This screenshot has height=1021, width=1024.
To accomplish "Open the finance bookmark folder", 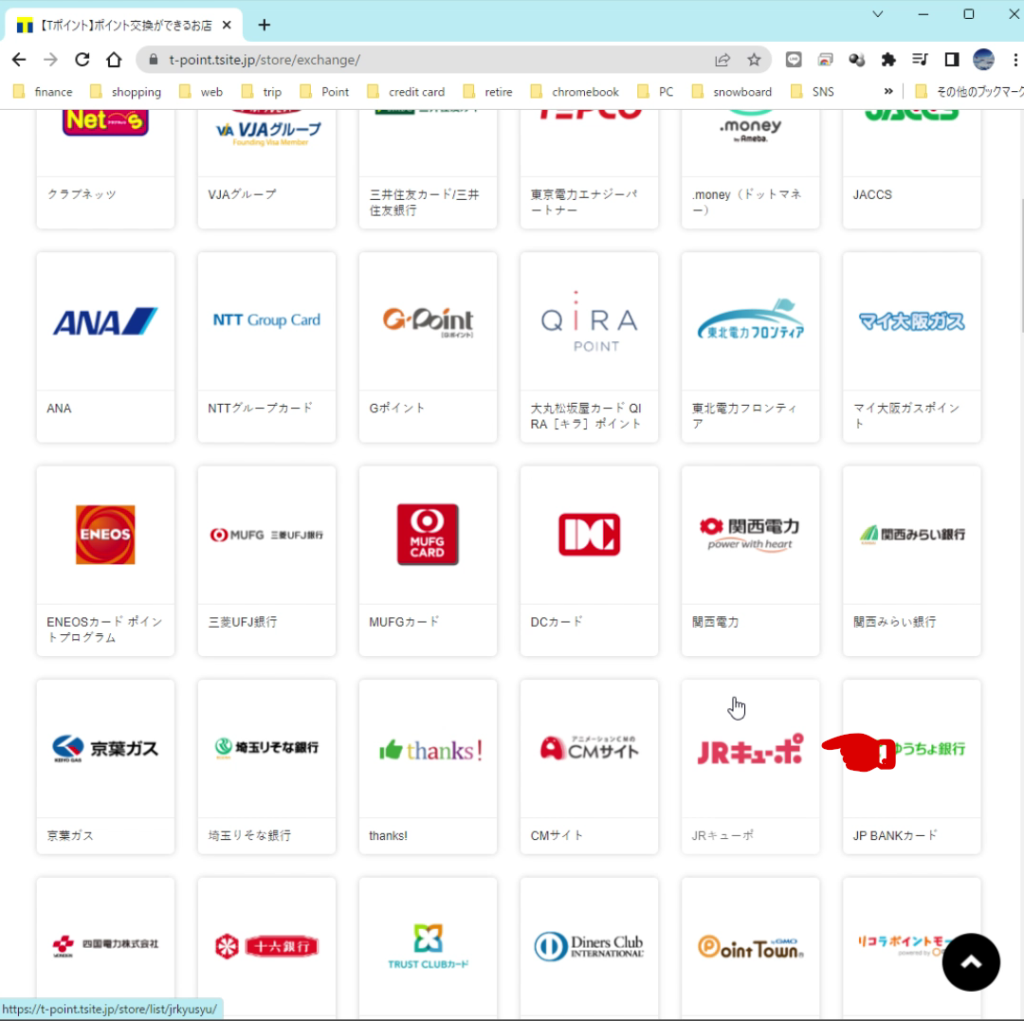I will 43,92.
